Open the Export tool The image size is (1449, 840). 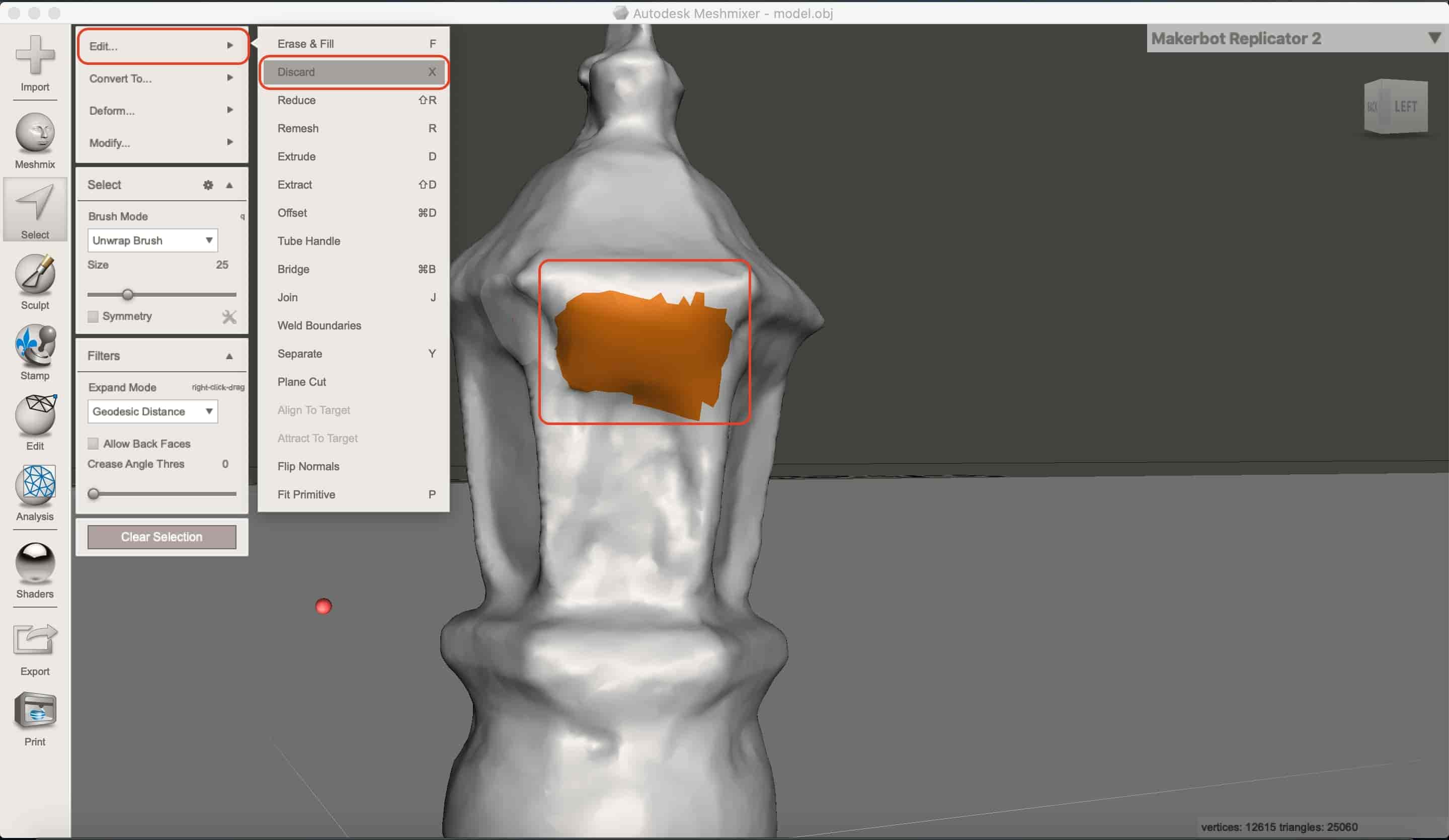35,650
